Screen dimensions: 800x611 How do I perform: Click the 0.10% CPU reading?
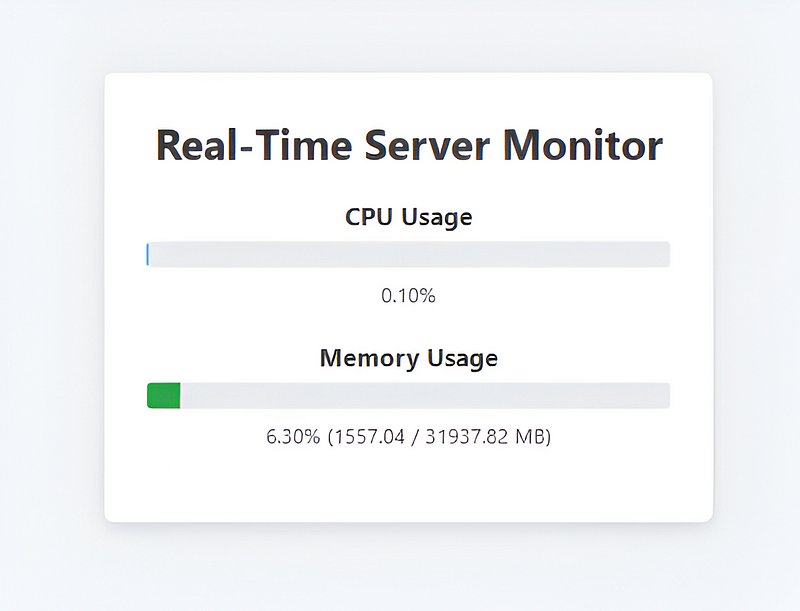click(408, 296)
